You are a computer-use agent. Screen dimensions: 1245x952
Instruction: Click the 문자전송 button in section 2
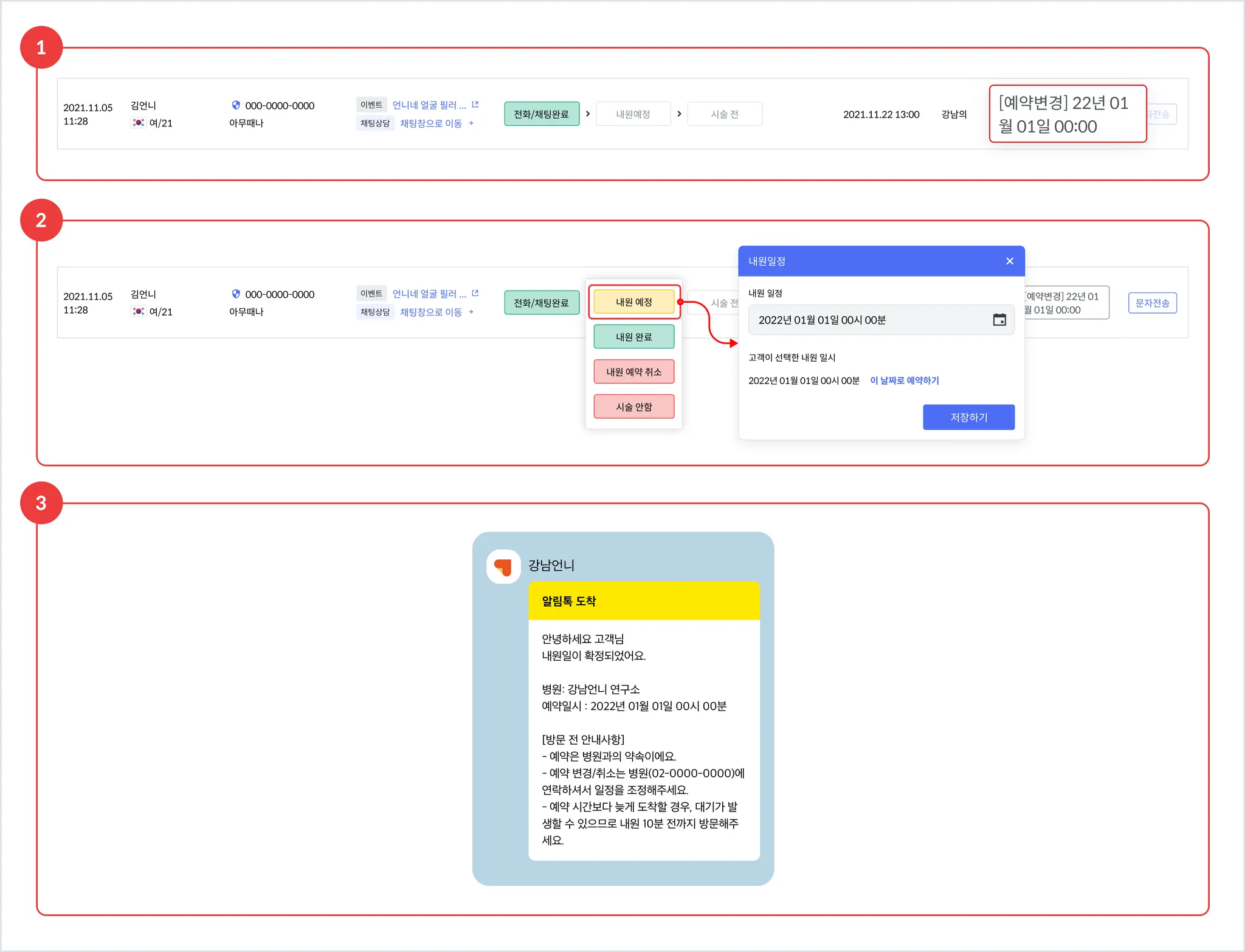coord(1152,303)
